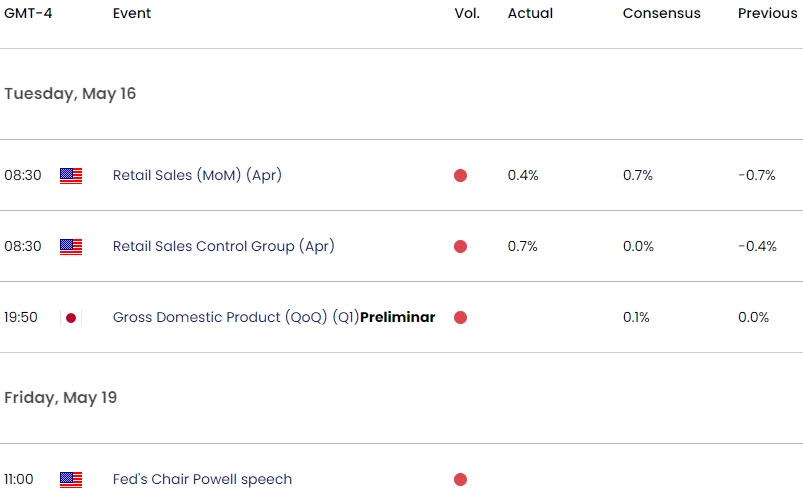Open Gross Domestic Product (QoQ) (Q1) event

235,318
